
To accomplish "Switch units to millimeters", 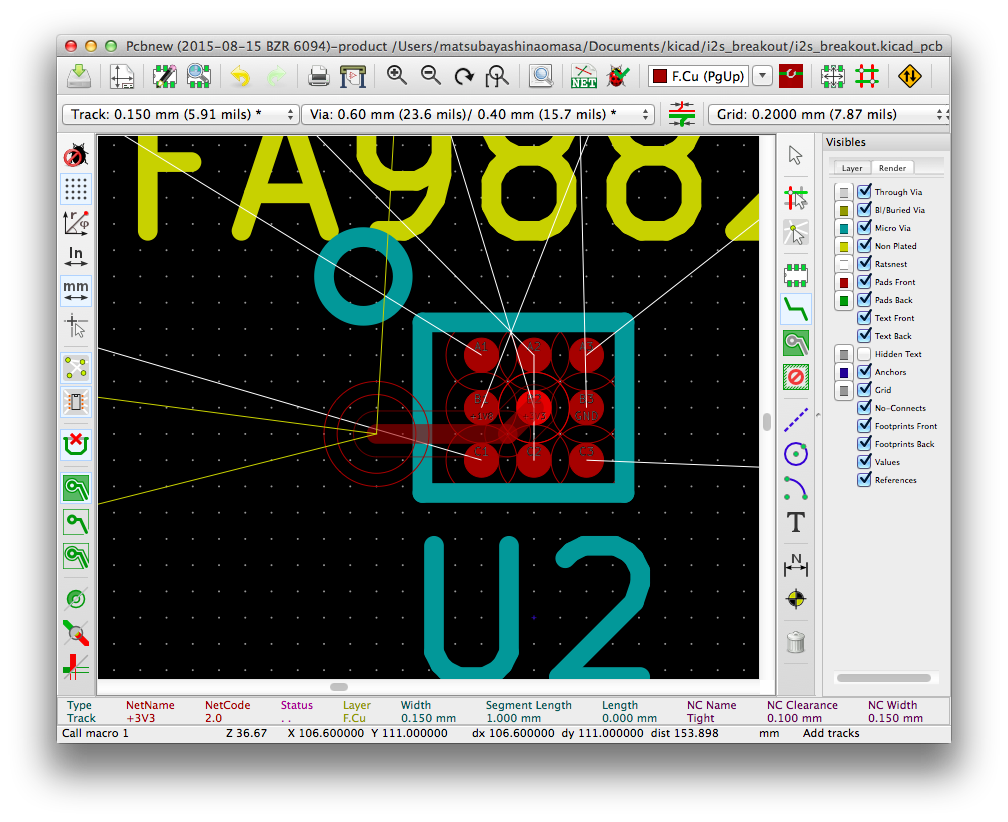I will tap(76, 290).
